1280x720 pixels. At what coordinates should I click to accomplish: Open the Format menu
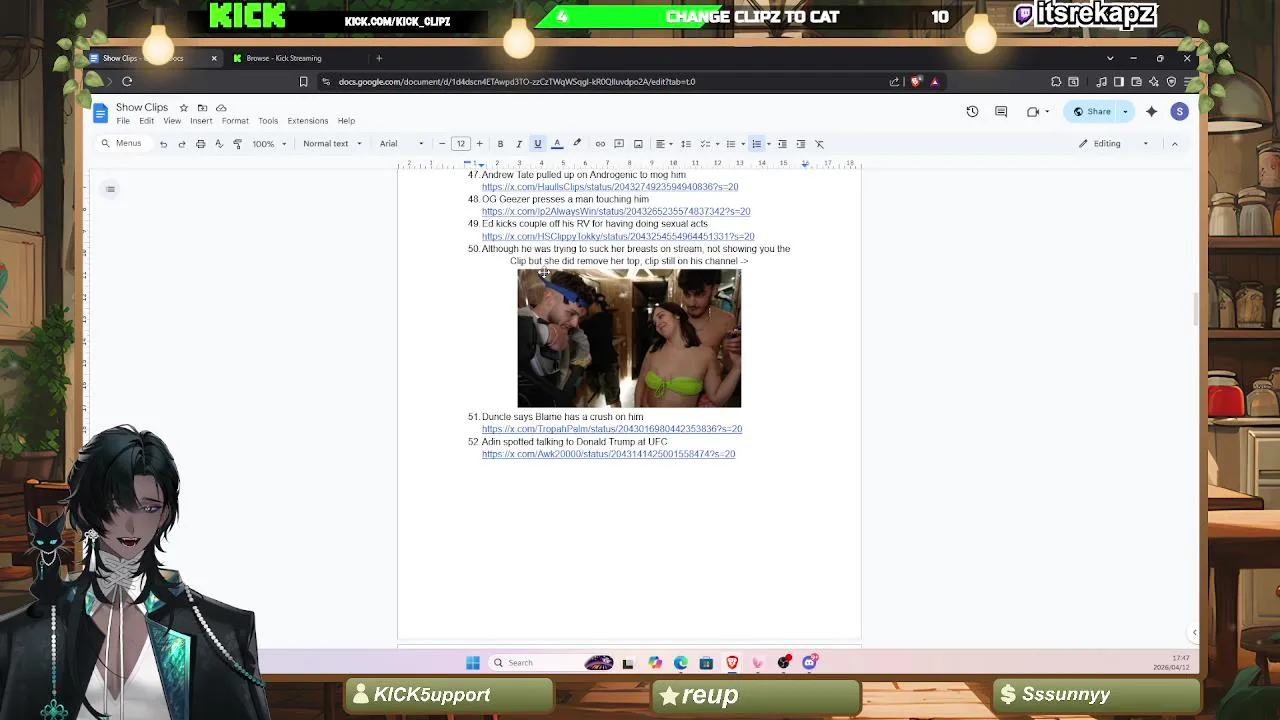(x=235, y=121)
